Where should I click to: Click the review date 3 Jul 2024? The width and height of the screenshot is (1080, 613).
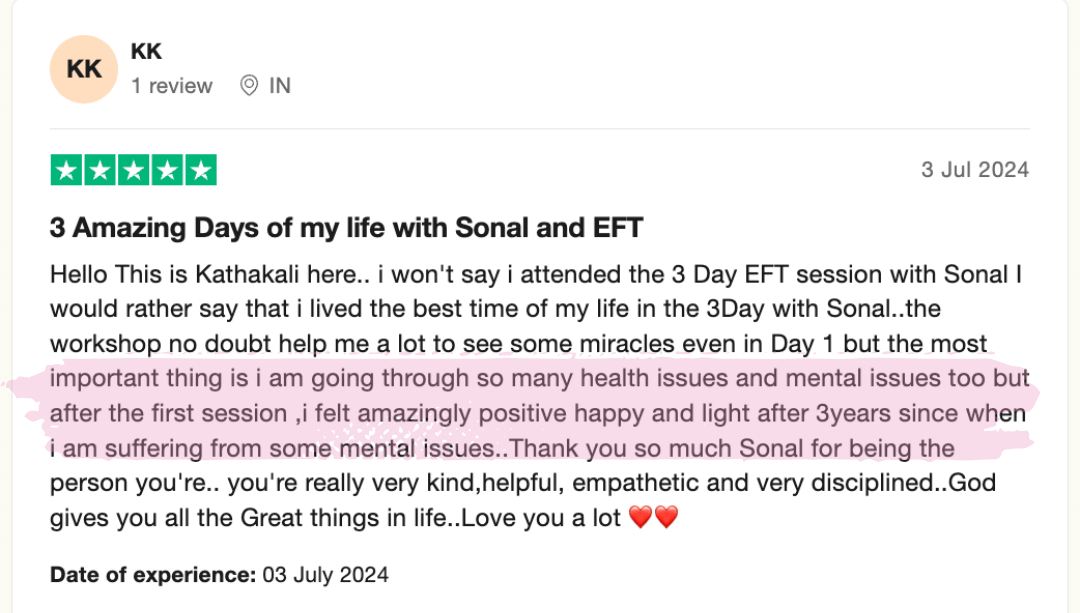coord(974,170)
